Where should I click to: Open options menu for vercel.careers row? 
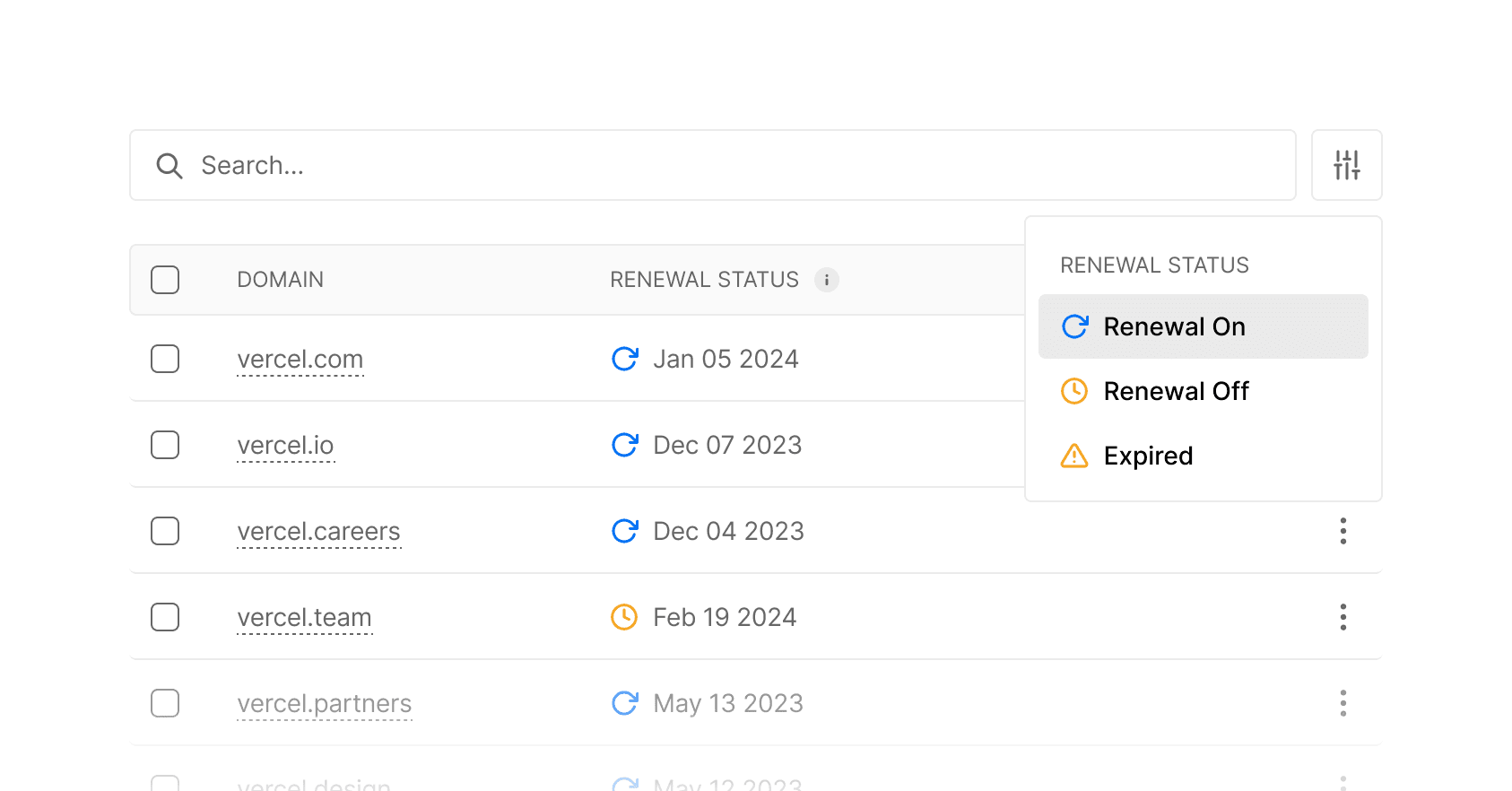pyautogui.click(x=1343, y=531)
